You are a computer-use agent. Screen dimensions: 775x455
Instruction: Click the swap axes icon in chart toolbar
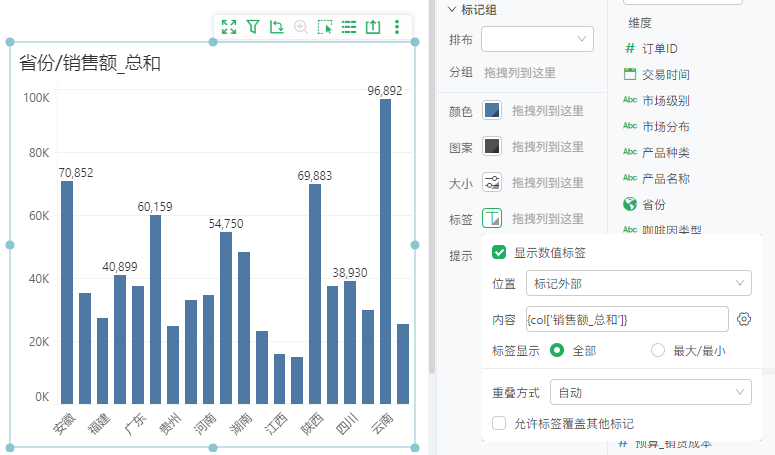point(276,27)
